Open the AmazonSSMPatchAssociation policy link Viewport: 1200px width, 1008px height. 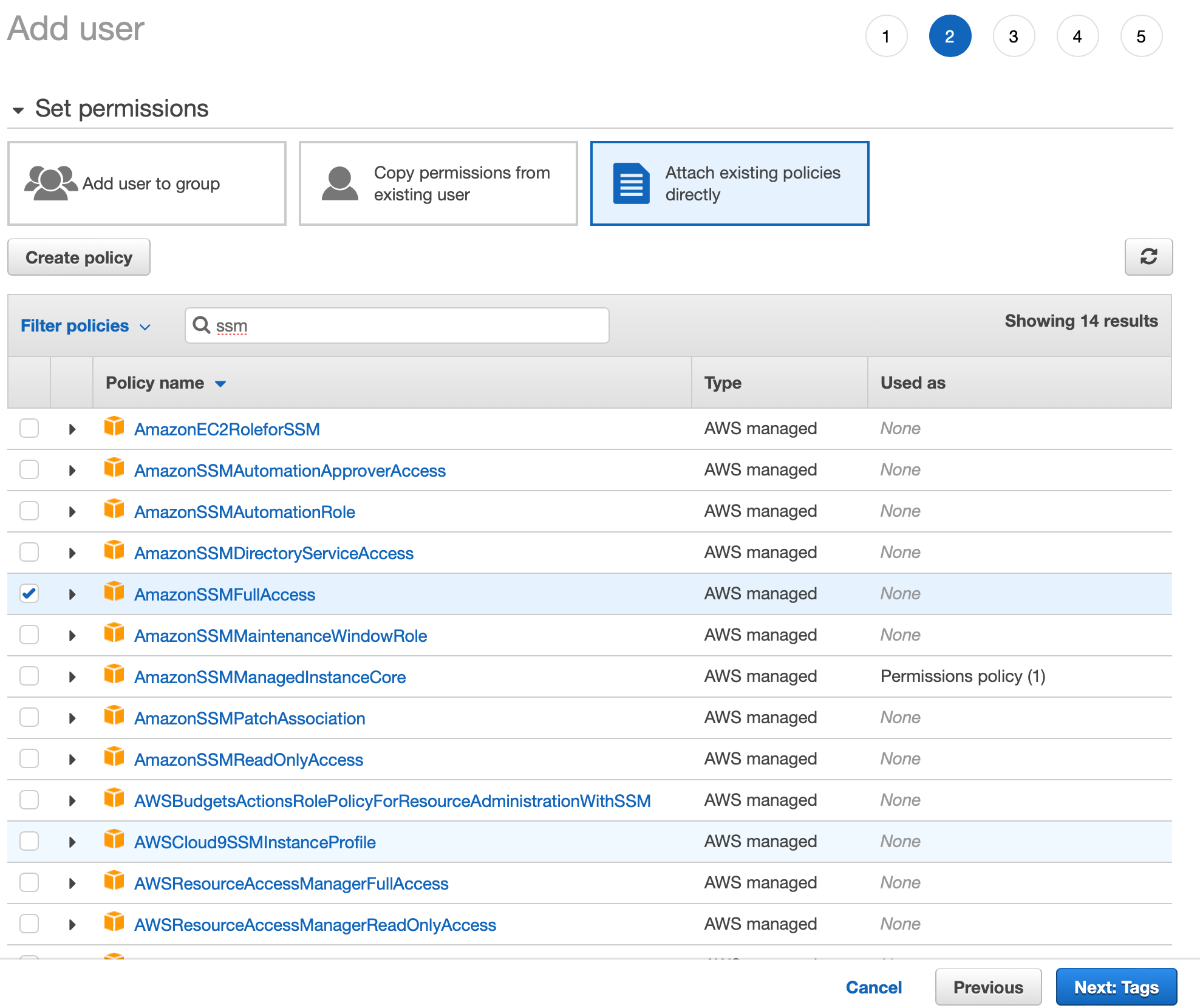(x=250, y=718)
